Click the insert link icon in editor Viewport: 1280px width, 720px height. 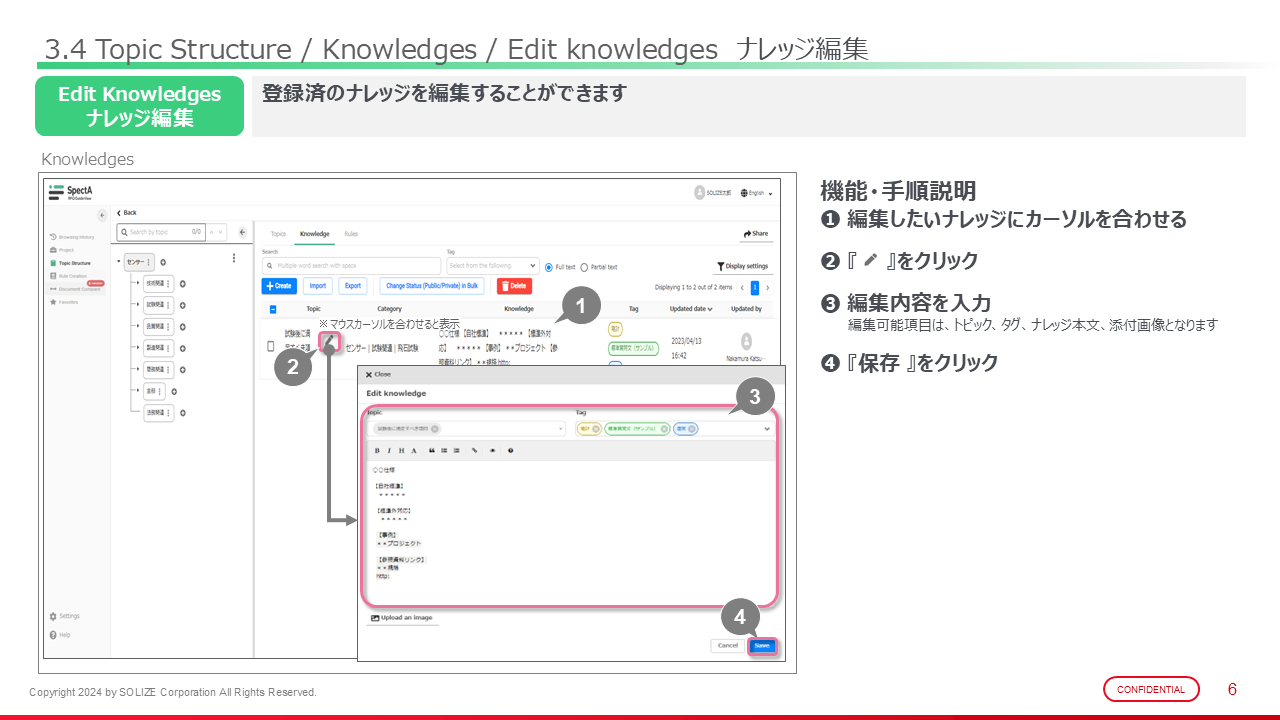tap(474, 451)
